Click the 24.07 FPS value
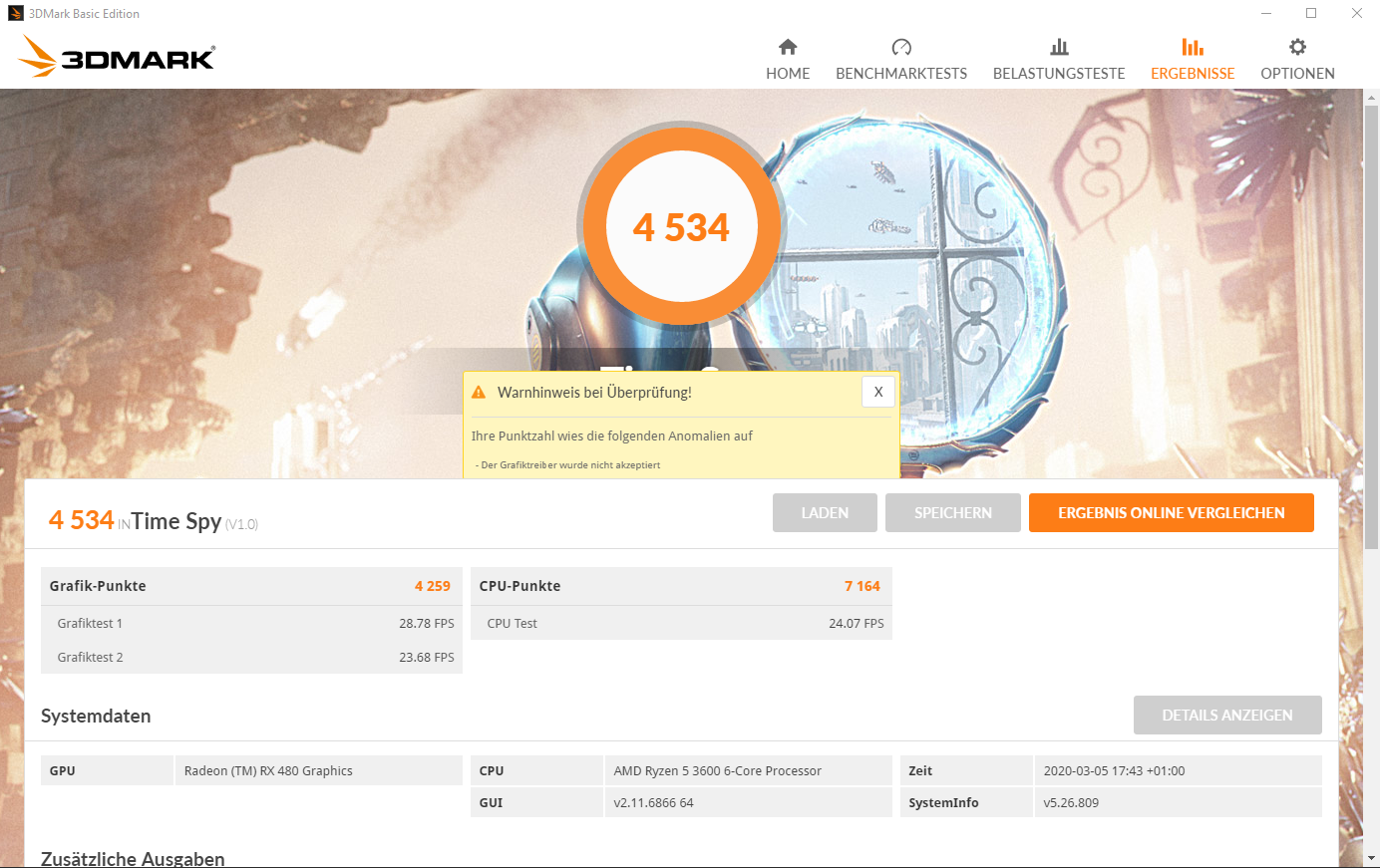1380x868 pixels. 857,623
